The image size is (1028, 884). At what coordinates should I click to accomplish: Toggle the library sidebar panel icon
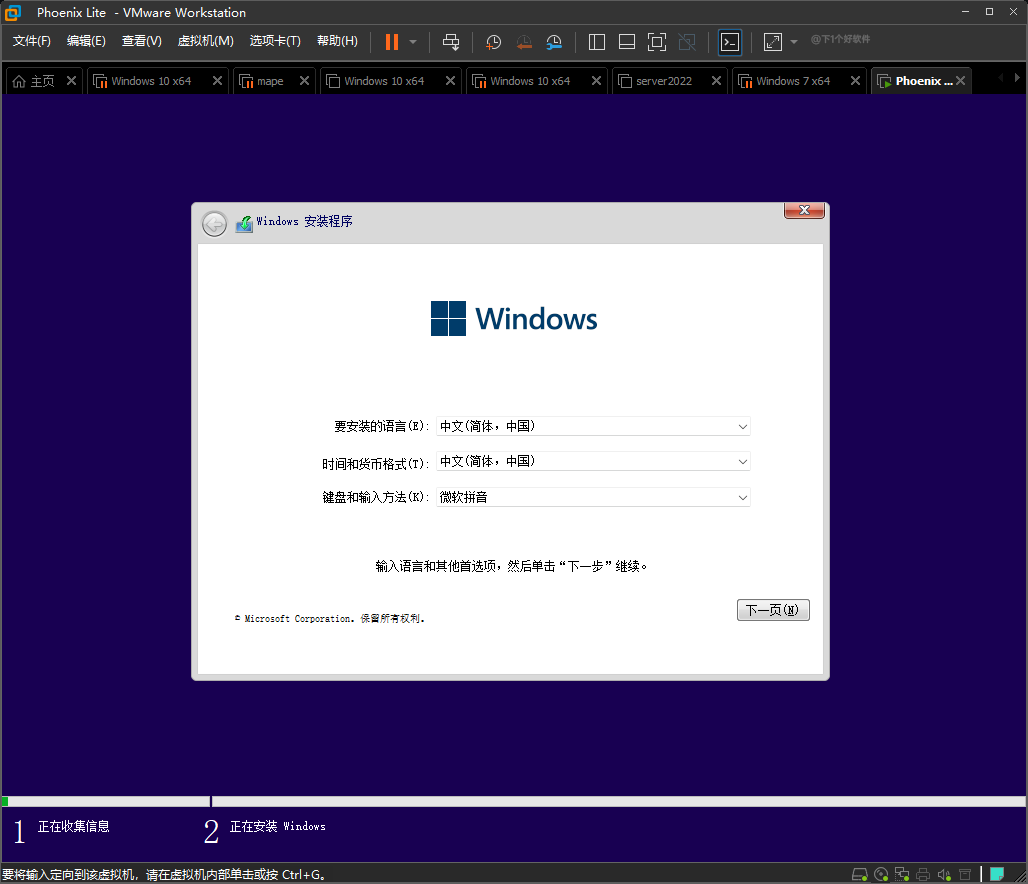point(597,42)
